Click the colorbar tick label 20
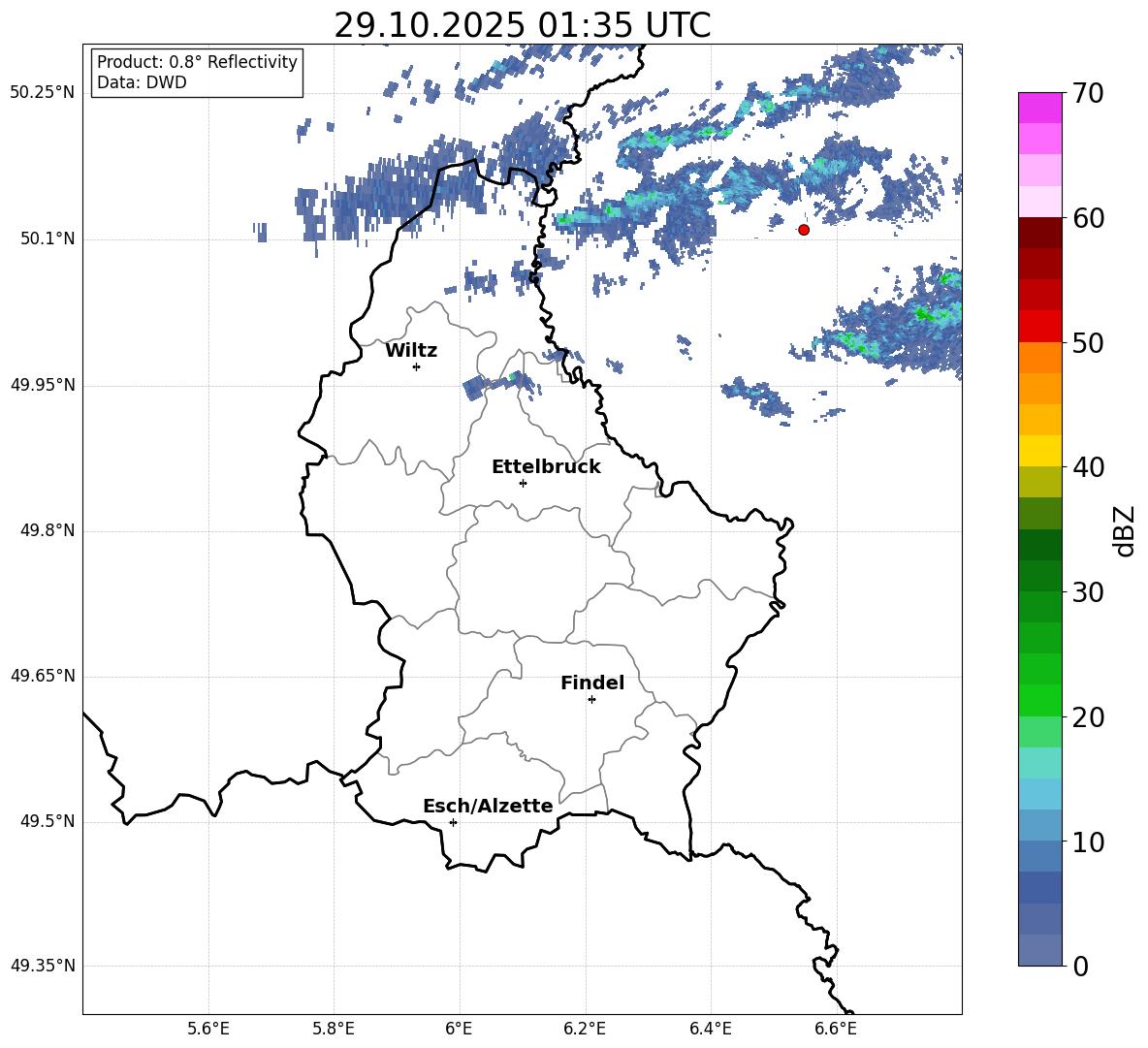Viewport: 1148px width, 1048px height. (1088, 717)
